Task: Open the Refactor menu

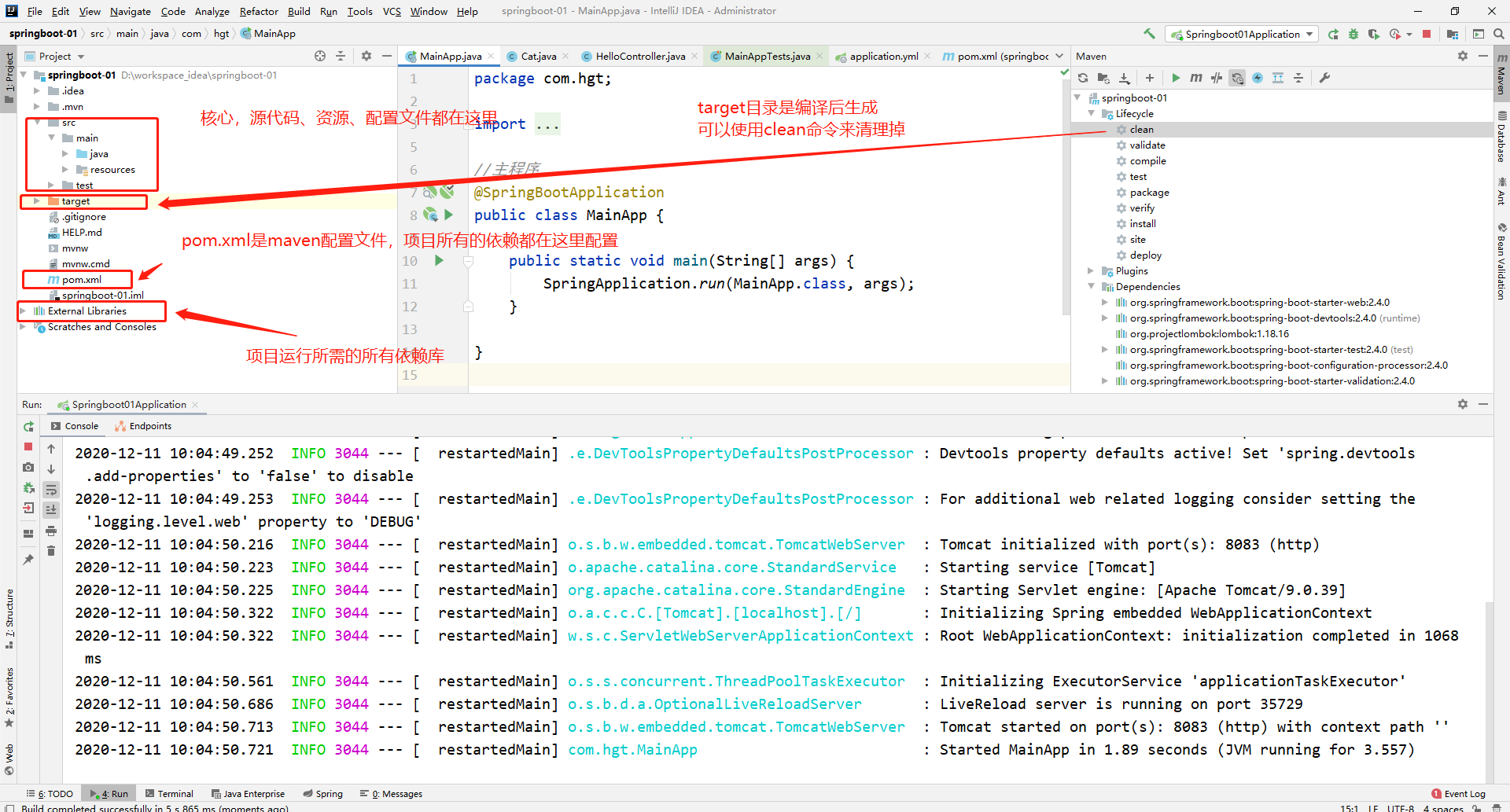Action: click(x=259, y=11)
